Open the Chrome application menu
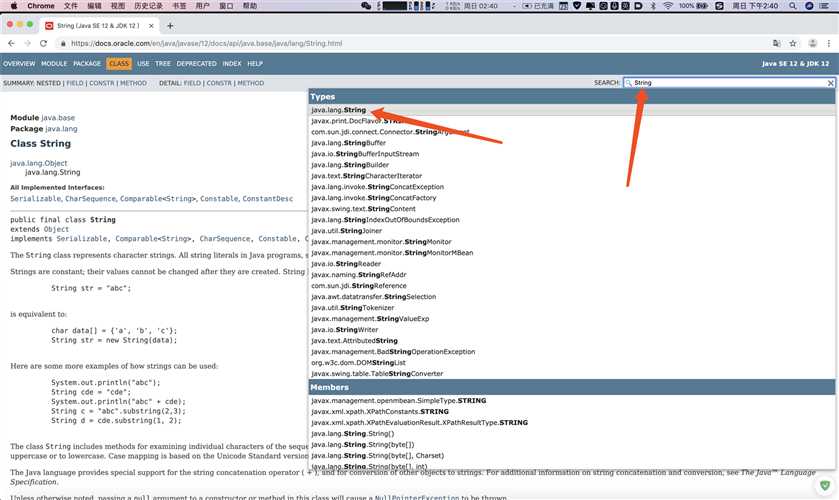The height and width of the screenshot is (500, 839). 41,6
